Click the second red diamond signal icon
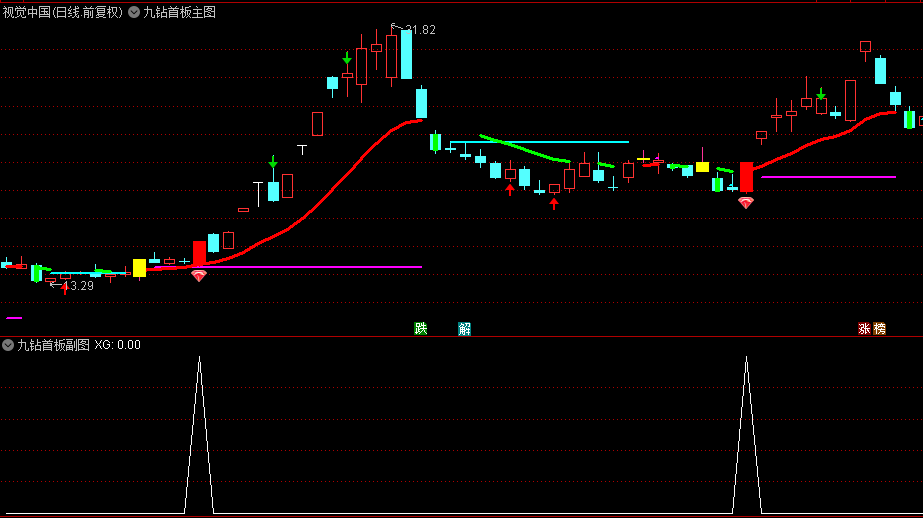The image size is (923, 518). pos(746,203)
